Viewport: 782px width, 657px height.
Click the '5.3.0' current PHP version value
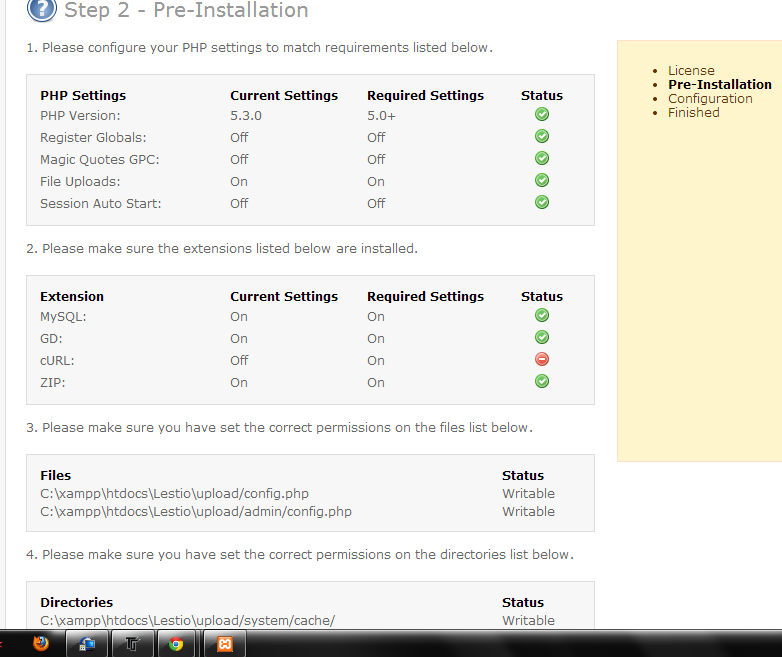click(x=246, y=115)
